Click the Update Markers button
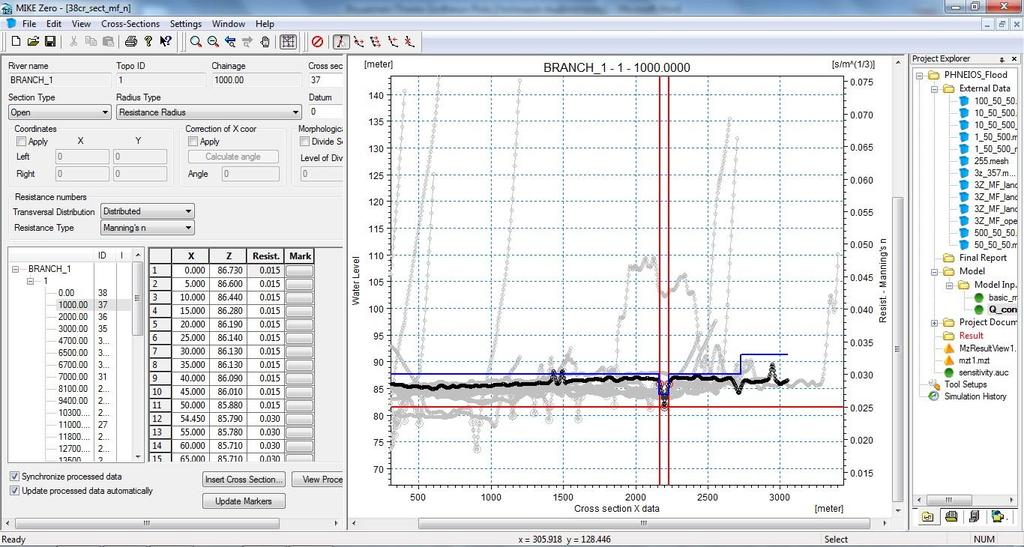 coord(244,501)
